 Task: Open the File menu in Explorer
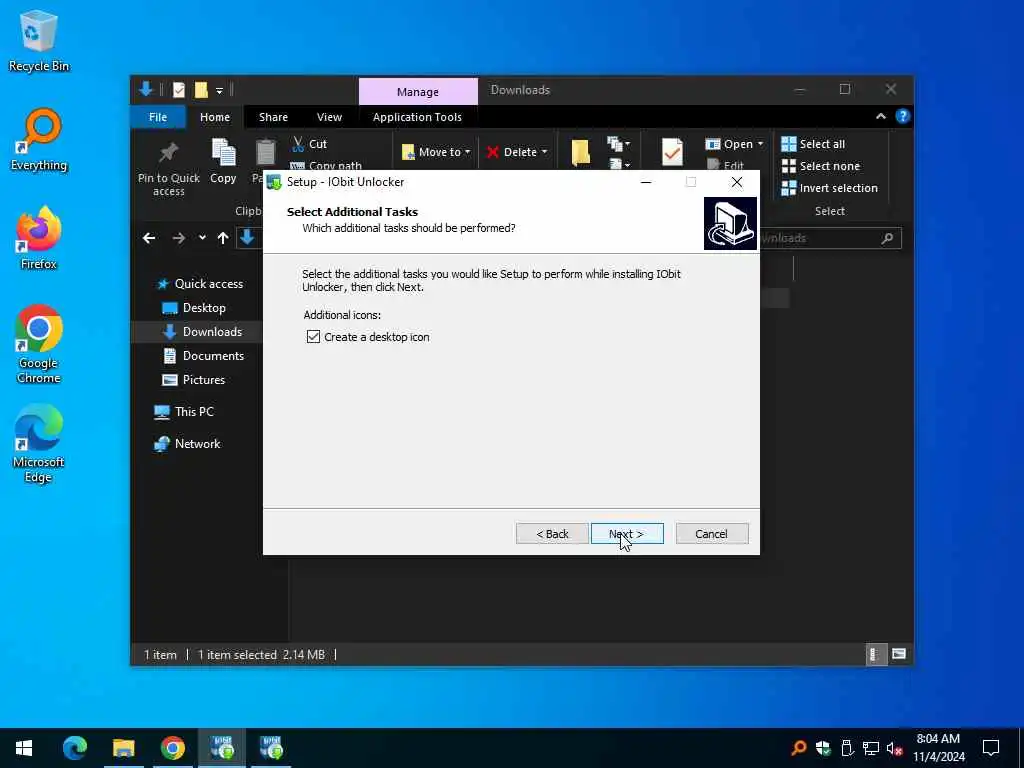158,117
